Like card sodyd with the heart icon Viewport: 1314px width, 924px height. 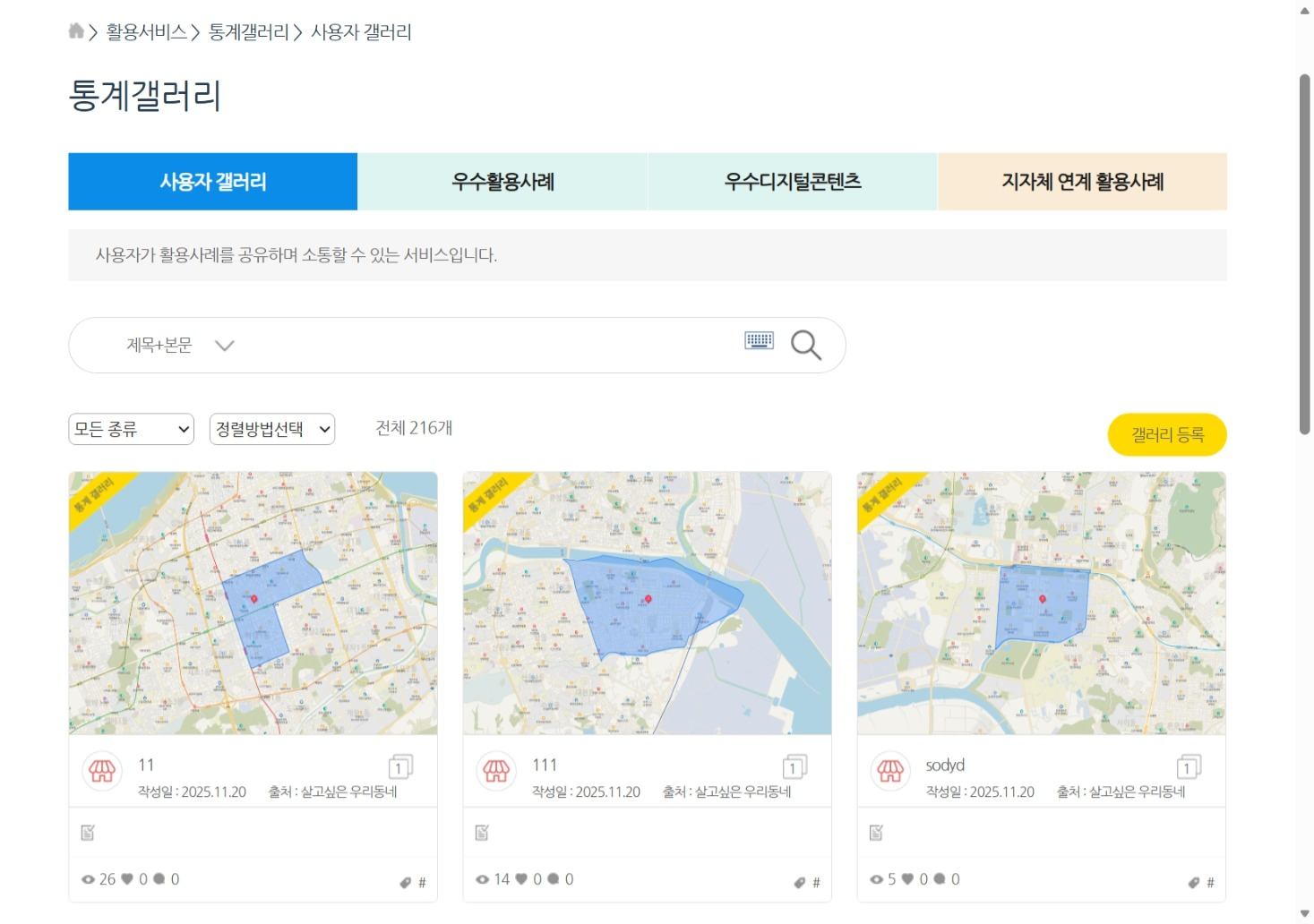[x=907, y=879]
